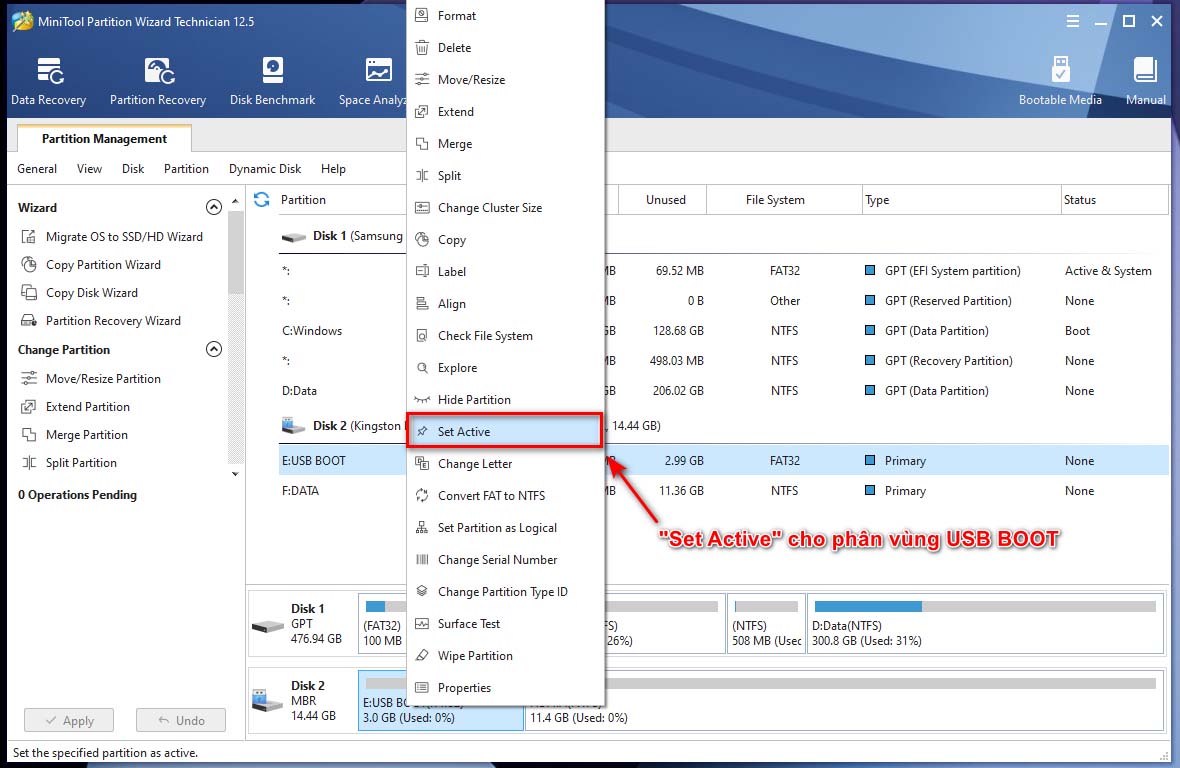This screenshot has height=768, width=1180.
Task: Select Hide Partition in the context menu
Action: tap(506, 399)
